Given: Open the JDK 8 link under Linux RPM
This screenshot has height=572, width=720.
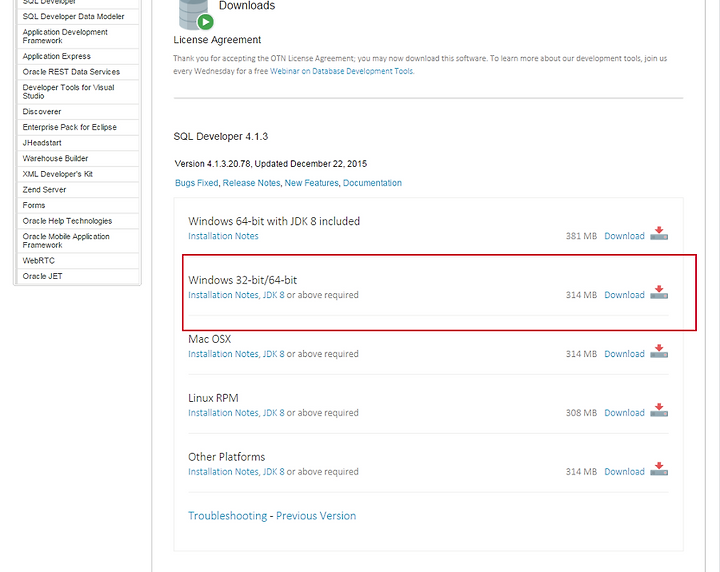Looking at the screenshot, I should coord(274,413).
